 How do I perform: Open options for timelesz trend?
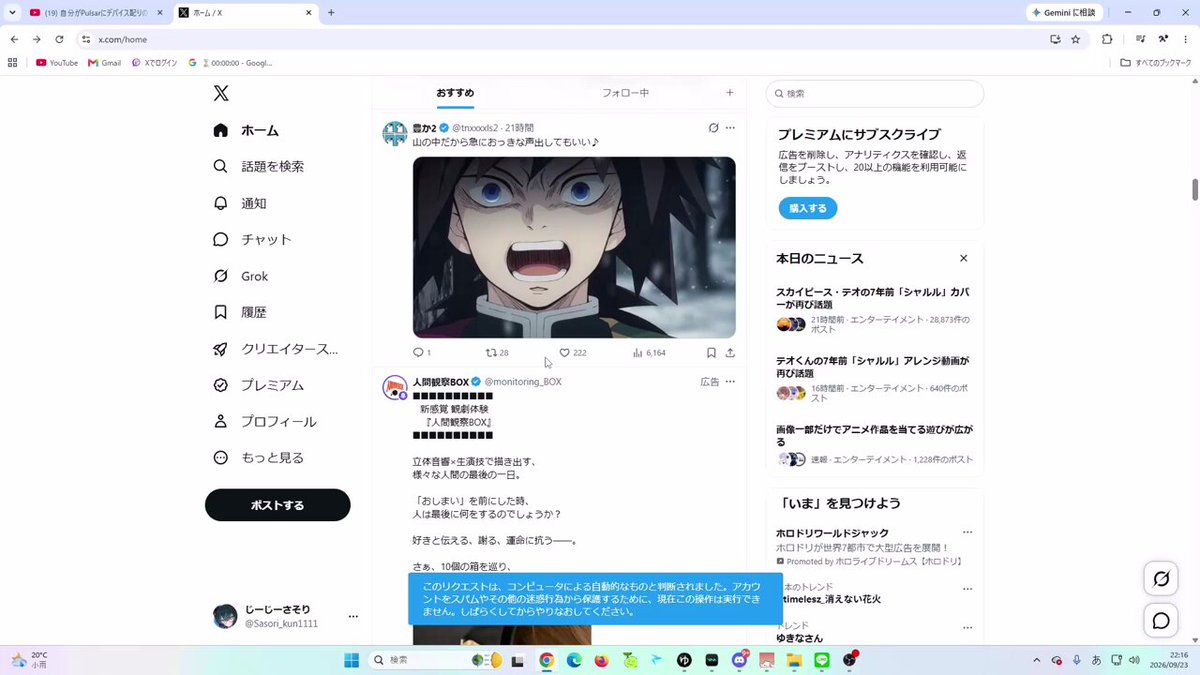[x=966, y=587]
